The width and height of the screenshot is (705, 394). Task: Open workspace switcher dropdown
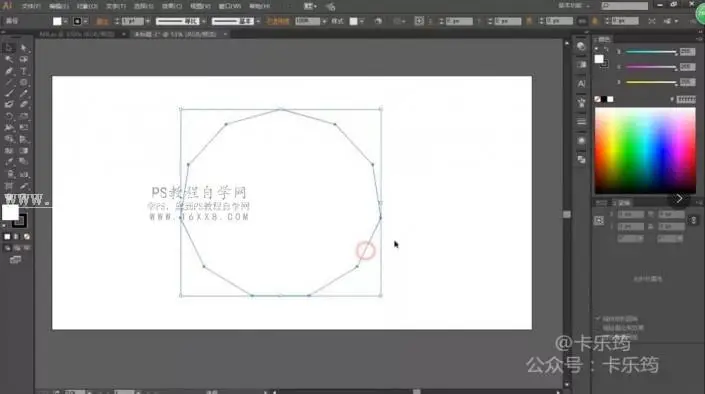[575, 6]
